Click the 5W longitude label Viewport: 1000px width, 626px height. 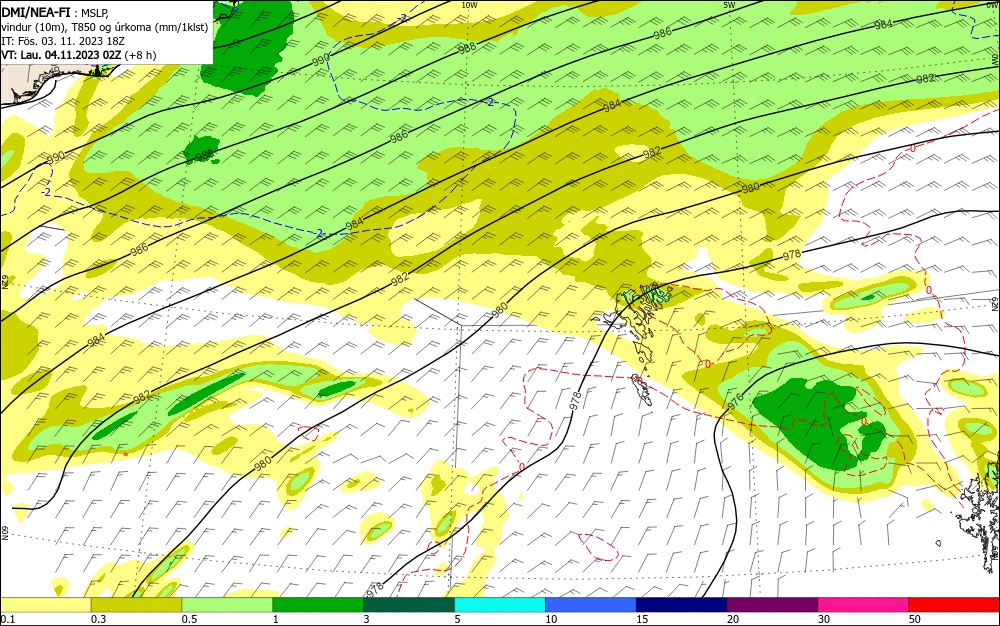coord(730,5)
